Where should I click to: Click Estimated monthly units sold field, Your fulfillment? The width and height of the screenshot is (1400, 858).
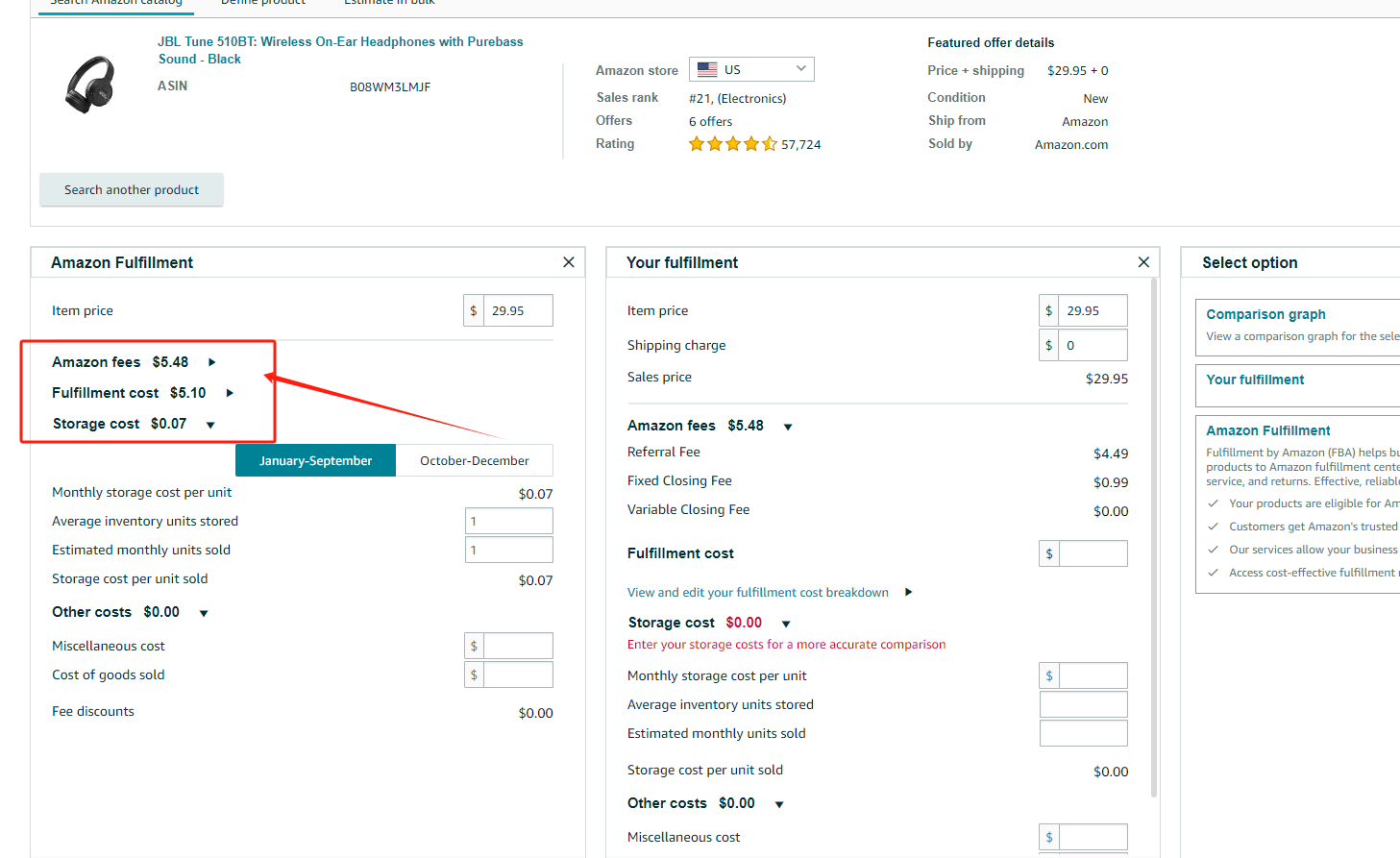point(1084,733)
